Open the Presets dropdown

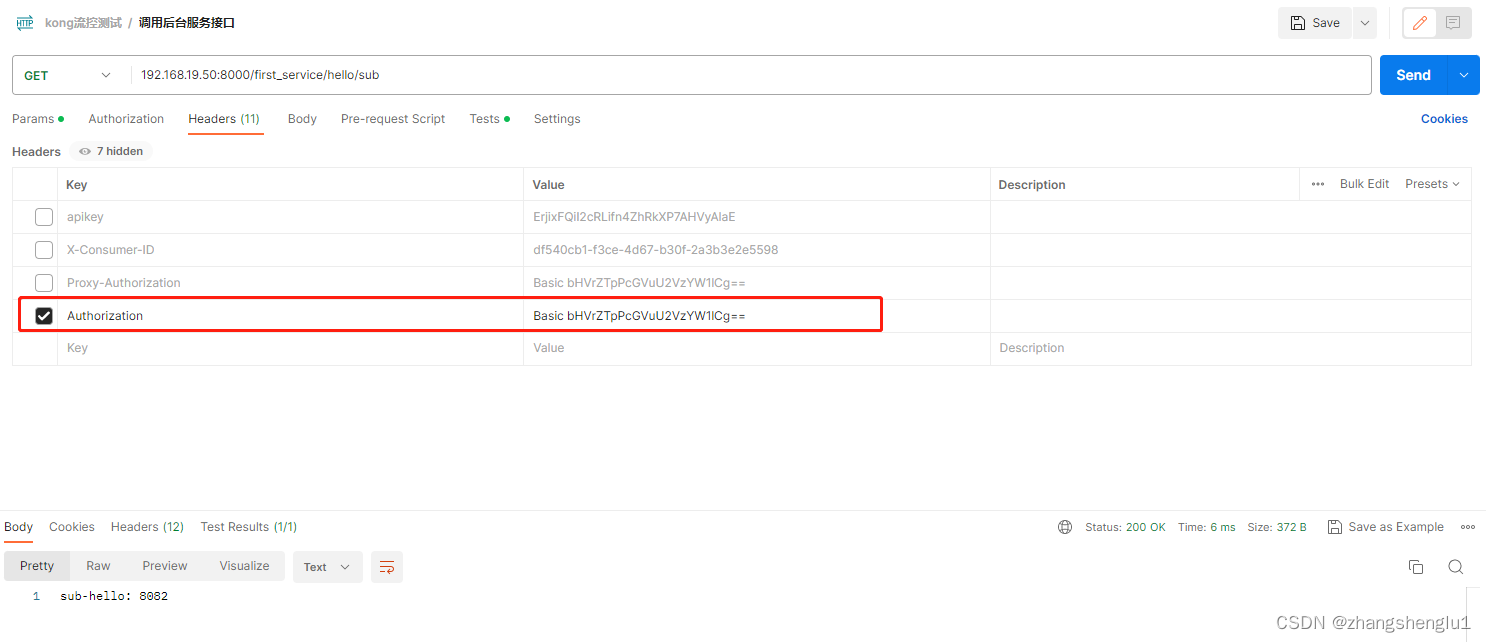[x=1432, y=184]
